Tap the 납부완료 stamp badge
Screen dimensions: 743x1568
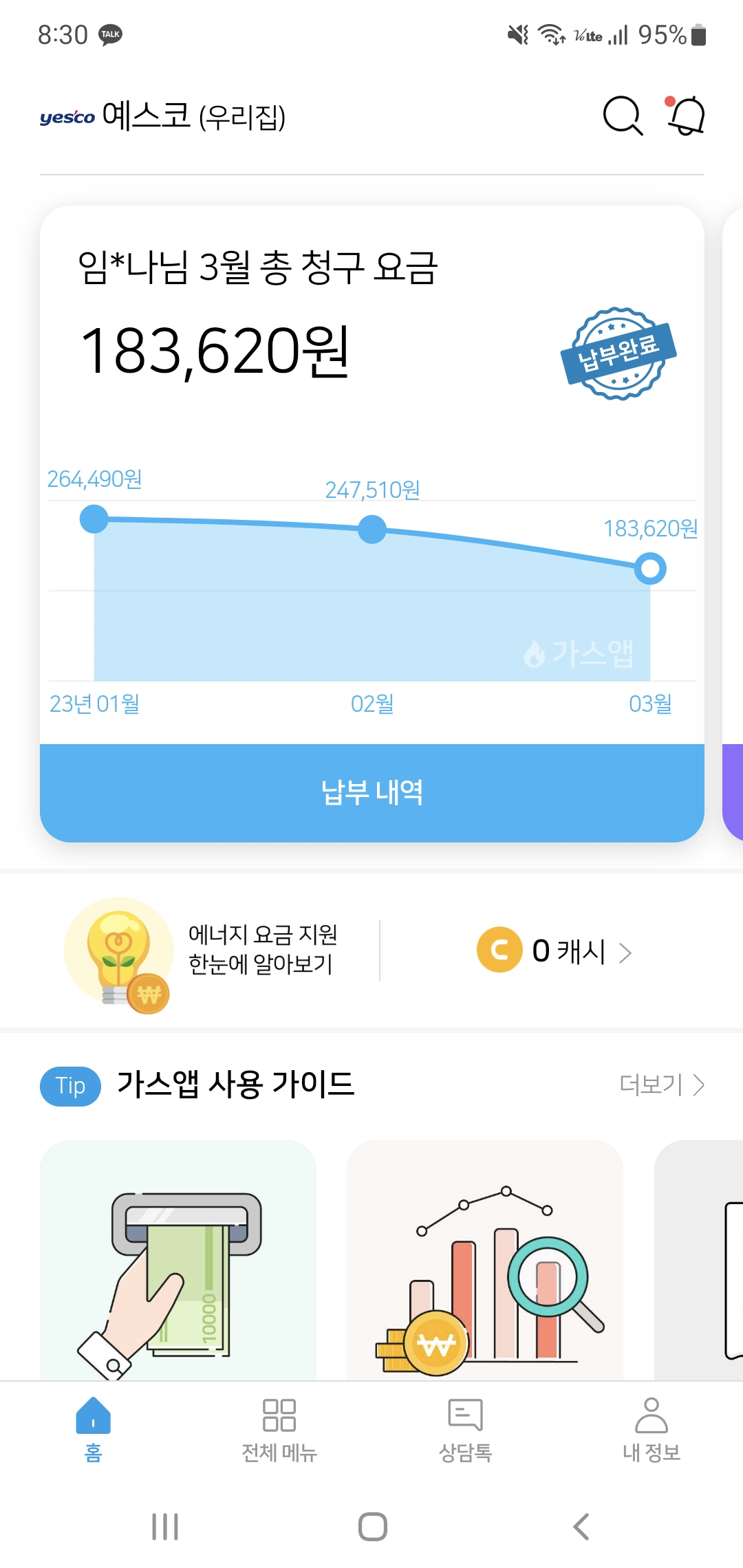[618, 353]
